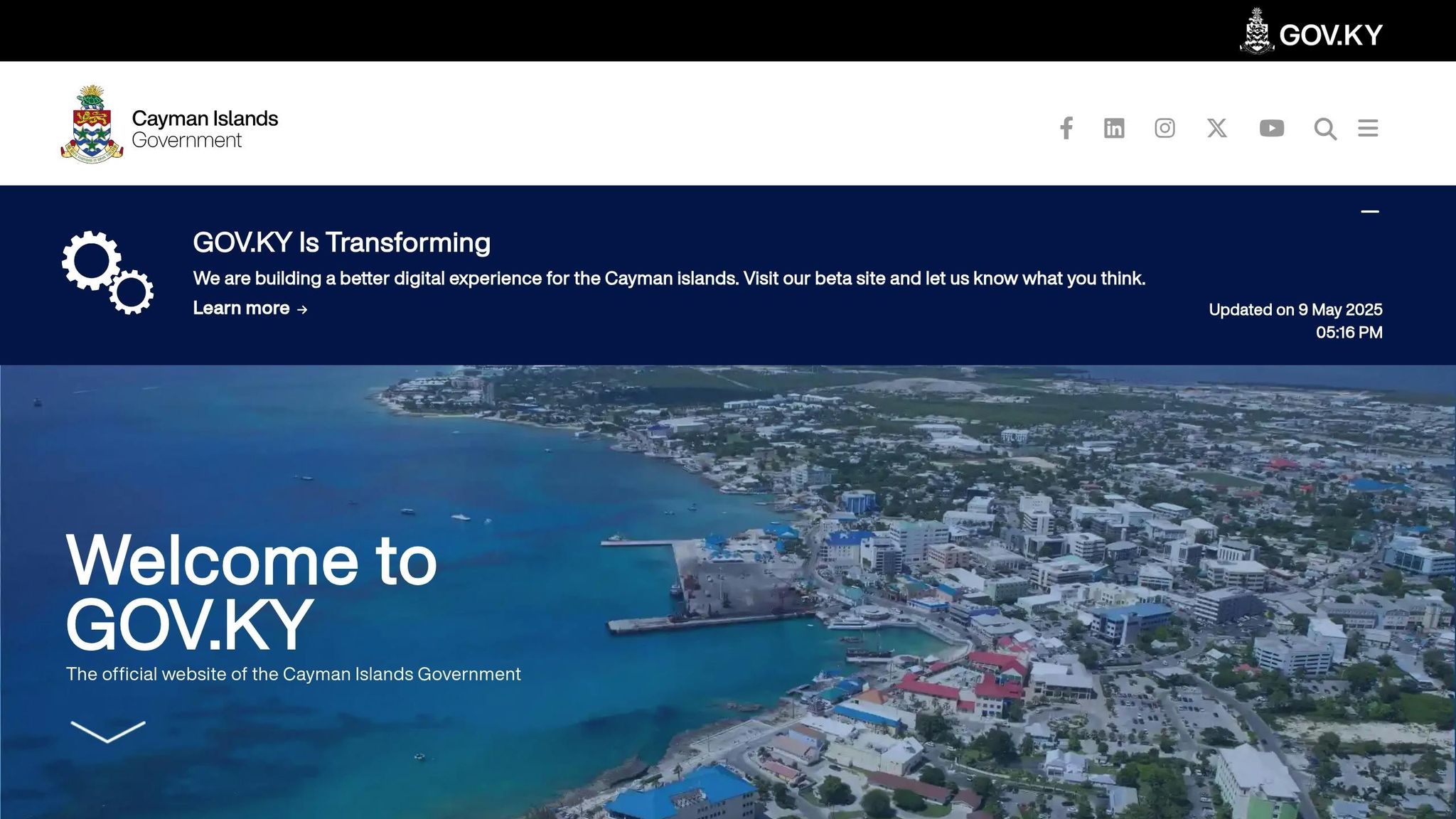This screenshot has width=1456, height=819.
Task: Open the LinkedIn profile icon
Action: [1114, 128]
